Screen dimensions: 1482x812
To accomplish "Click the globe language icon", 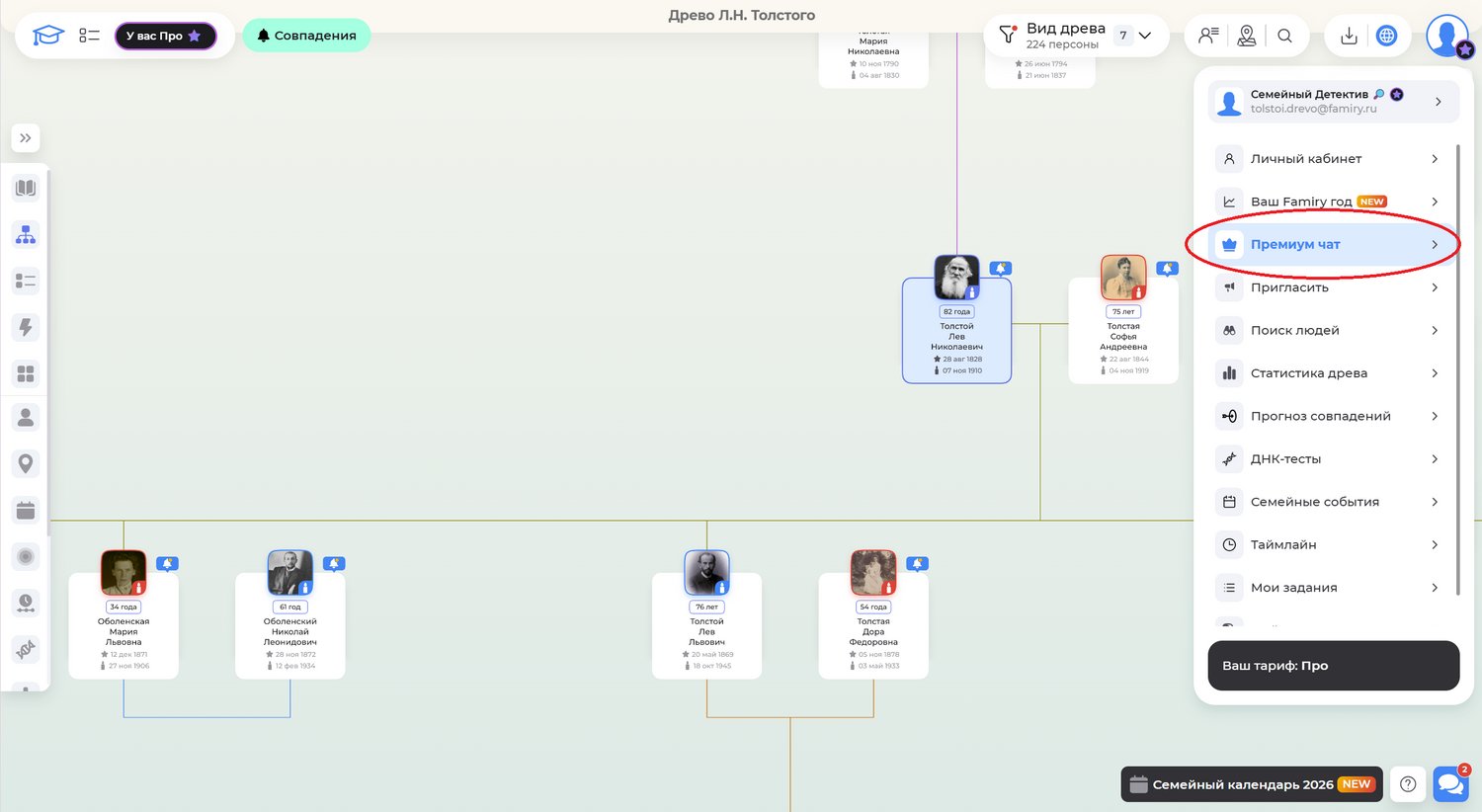I will [x=1387, y=36].
